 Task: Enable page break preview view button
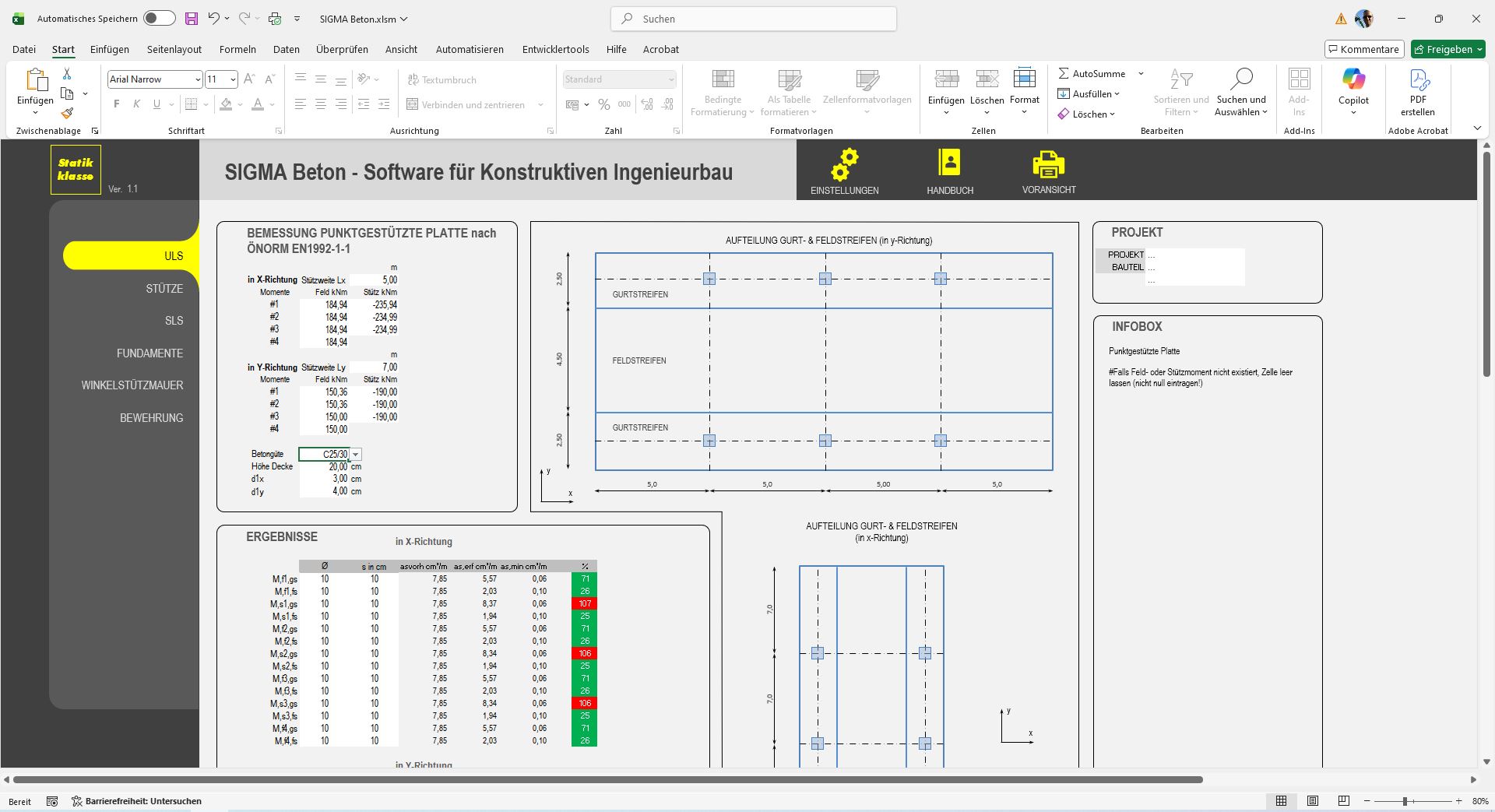point(1343,801)
